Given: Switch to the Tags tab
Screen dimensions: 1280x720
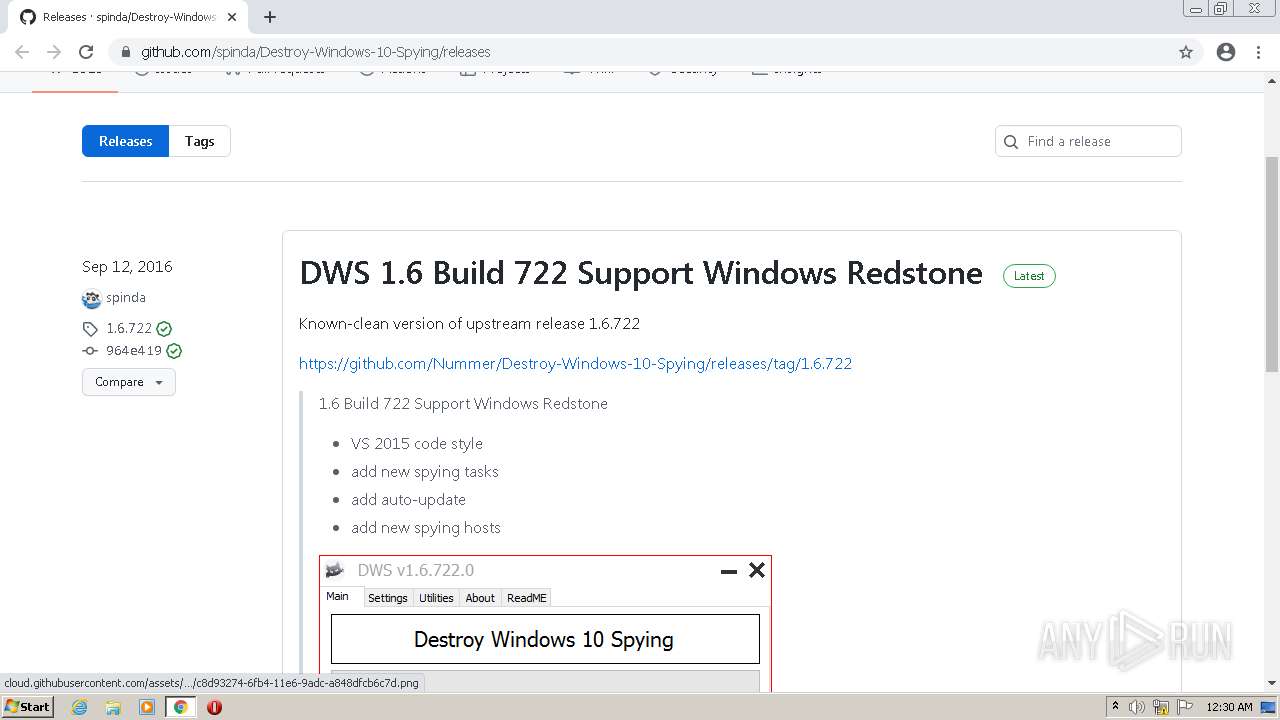Looking at the screenshot, I should pos(200,141).
